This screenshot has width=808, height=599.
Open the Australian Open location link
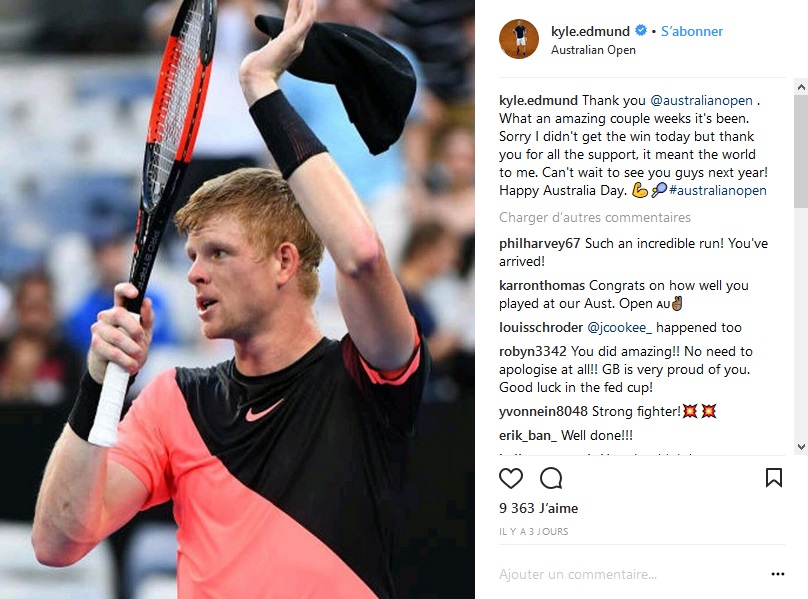[593, 50]
